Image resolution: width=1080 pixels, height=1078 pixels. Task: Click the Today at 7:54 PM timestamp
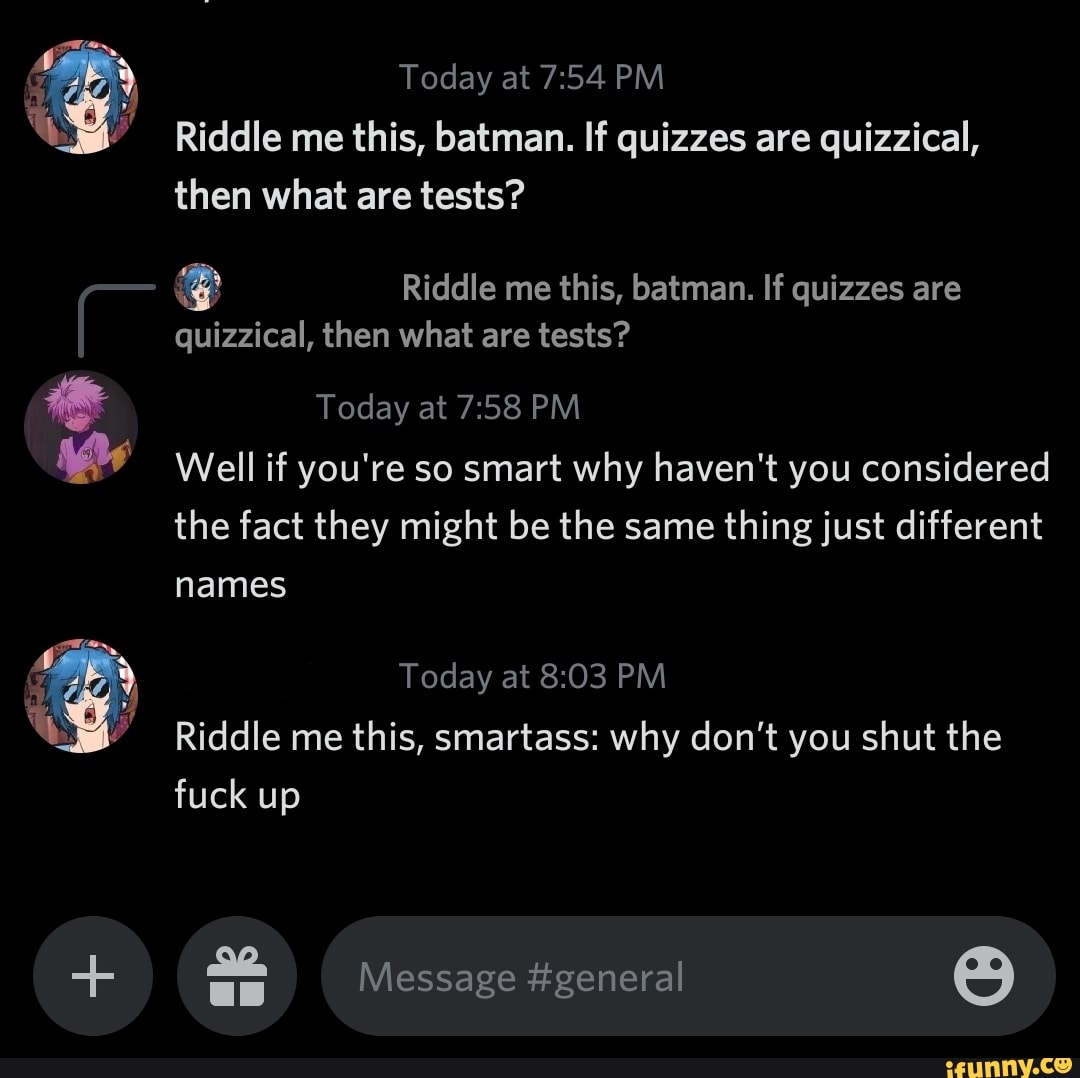[532, 77]
